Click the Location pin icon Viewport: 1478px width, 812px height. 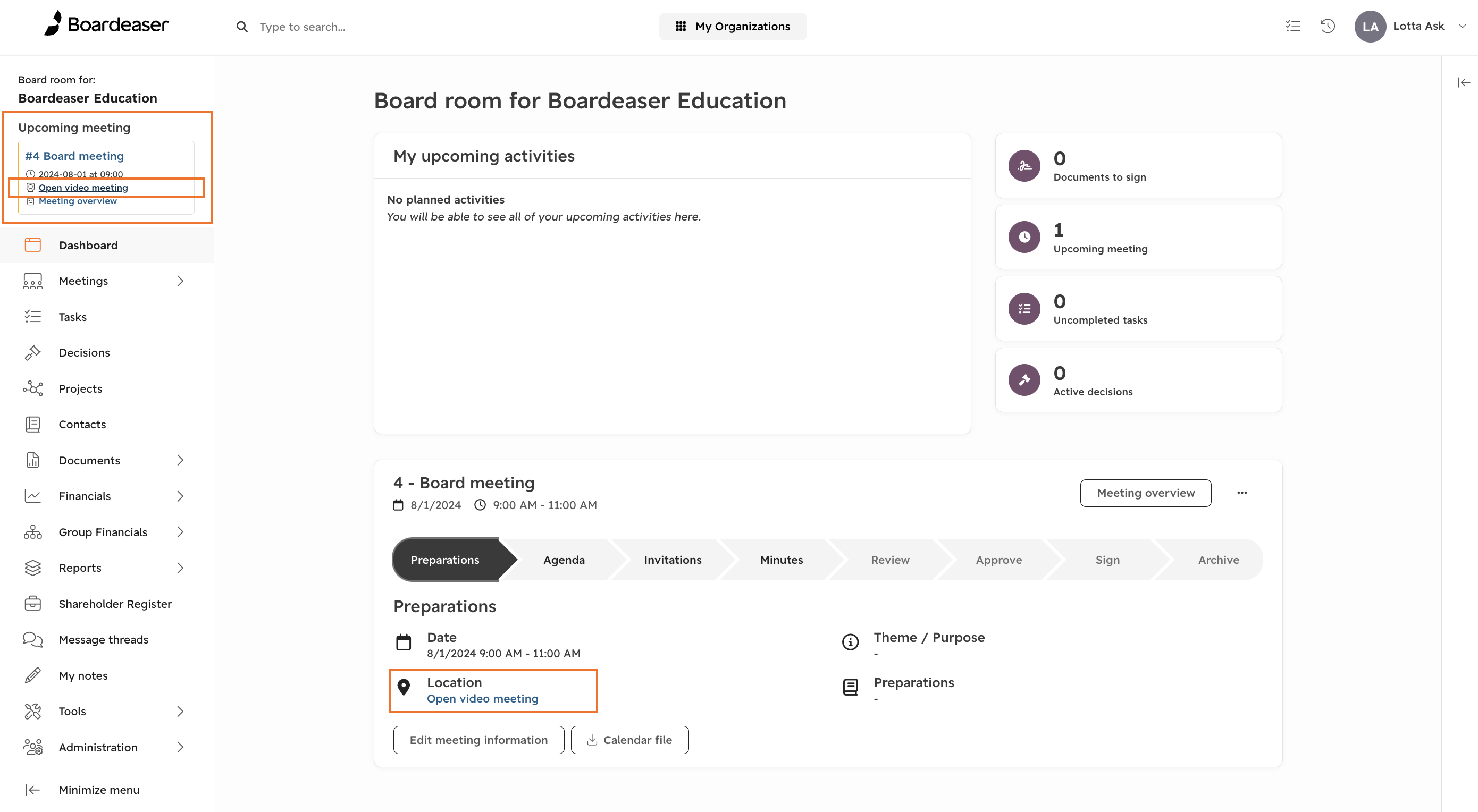pos(404,687)
